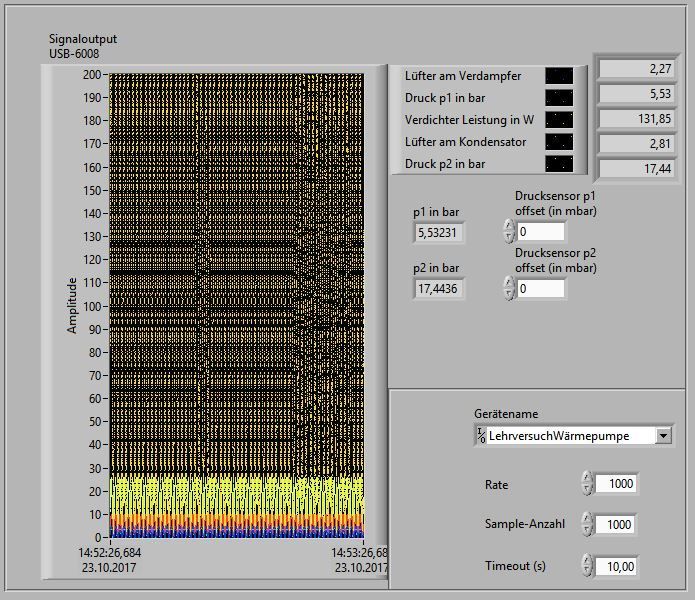The height and width of the screenshot is (600, 695).
Task: Click the I/O icon in the Gerätename field
Action: (x=481, y=436)
